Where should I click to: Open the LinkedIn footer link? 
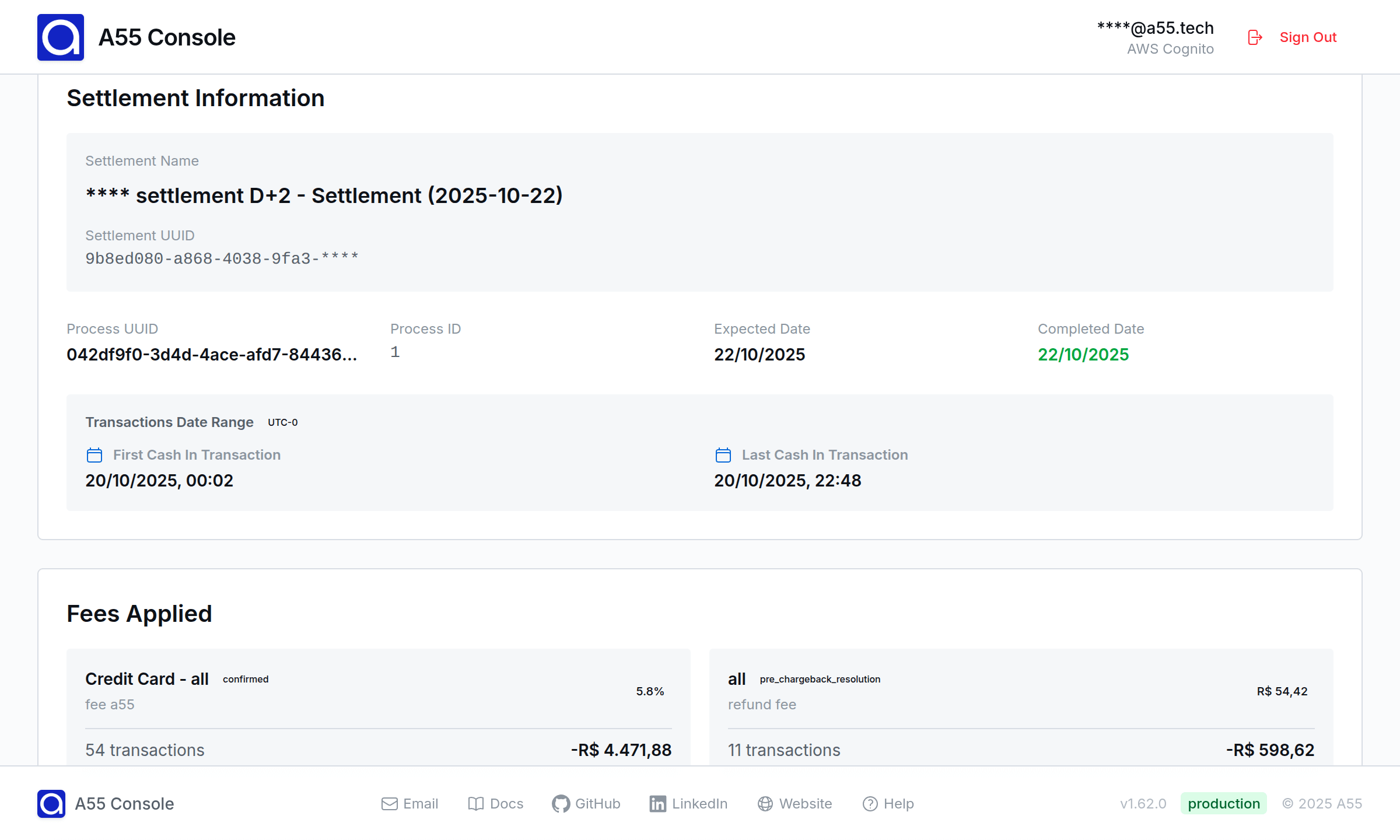pos(699,804)
